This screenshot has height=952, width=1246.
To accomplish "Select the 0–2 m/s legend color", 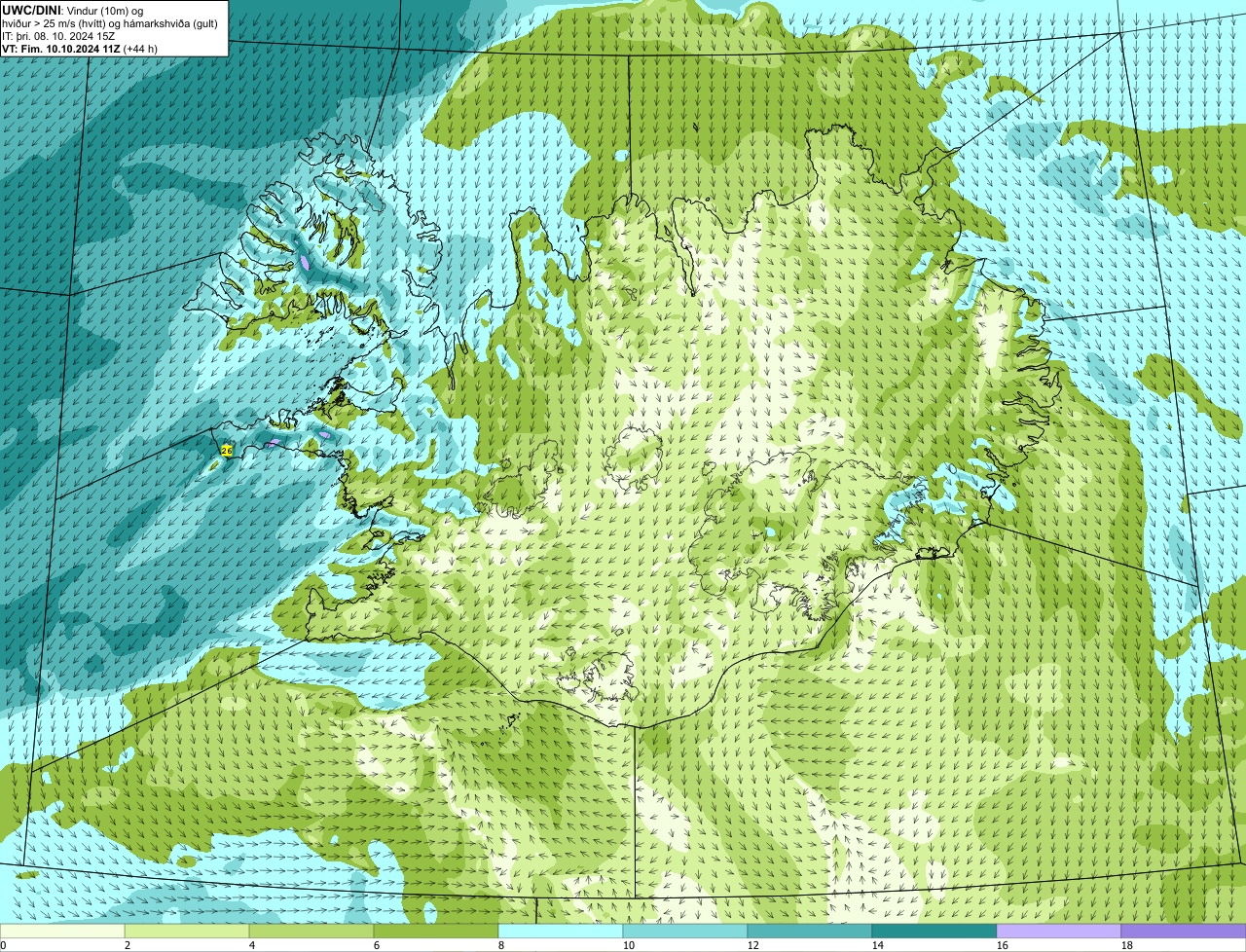I will point(62,931).
